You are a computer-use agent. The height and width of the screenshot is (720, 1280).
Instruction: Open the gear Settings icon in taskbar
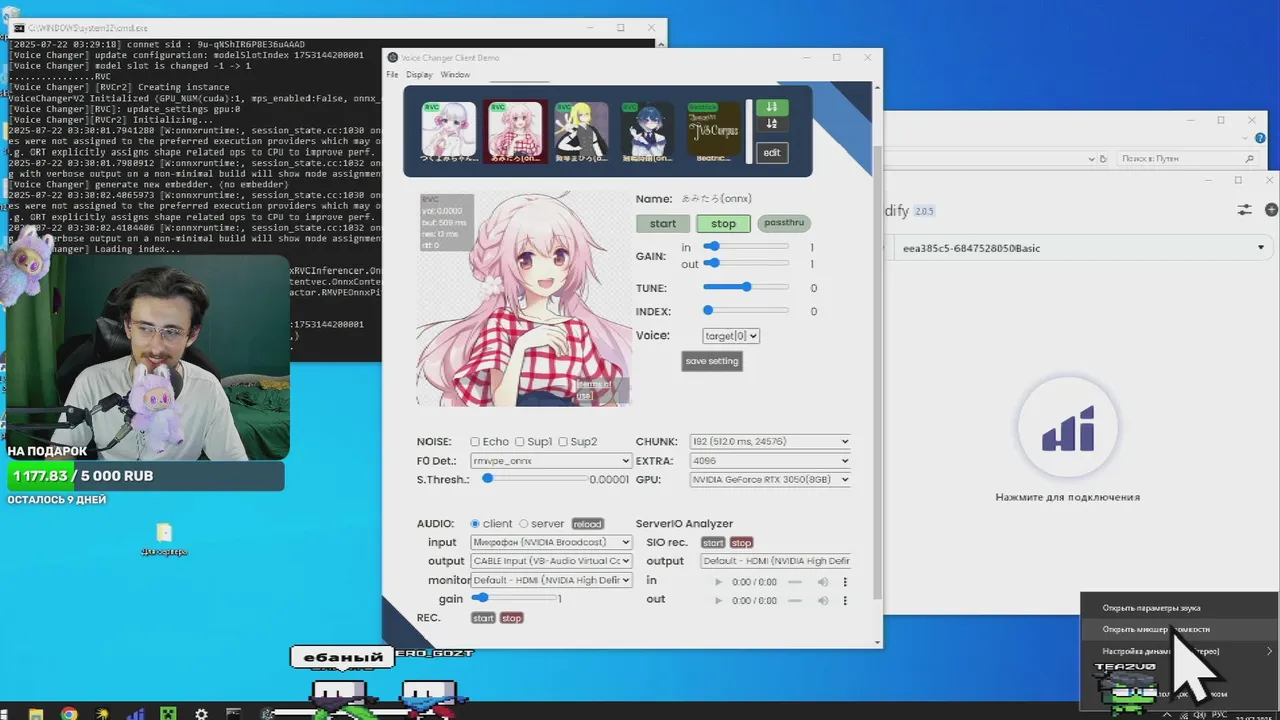point(201,714)
